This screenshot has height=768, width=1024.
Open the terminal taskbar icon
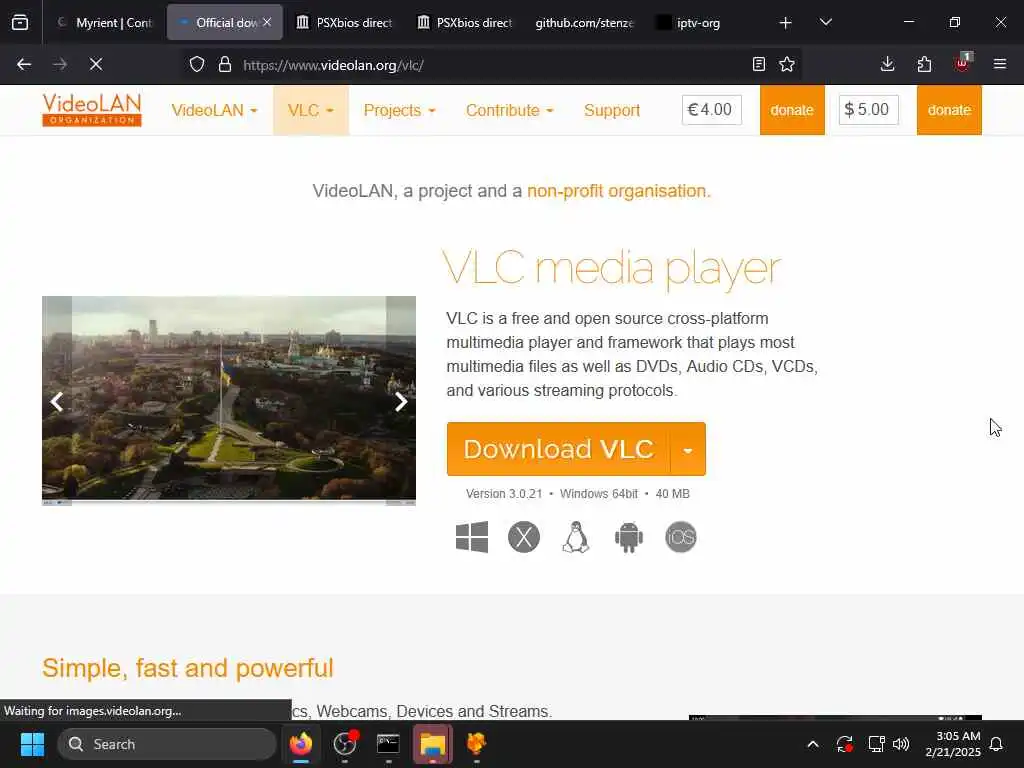click(x=389, y=744)
